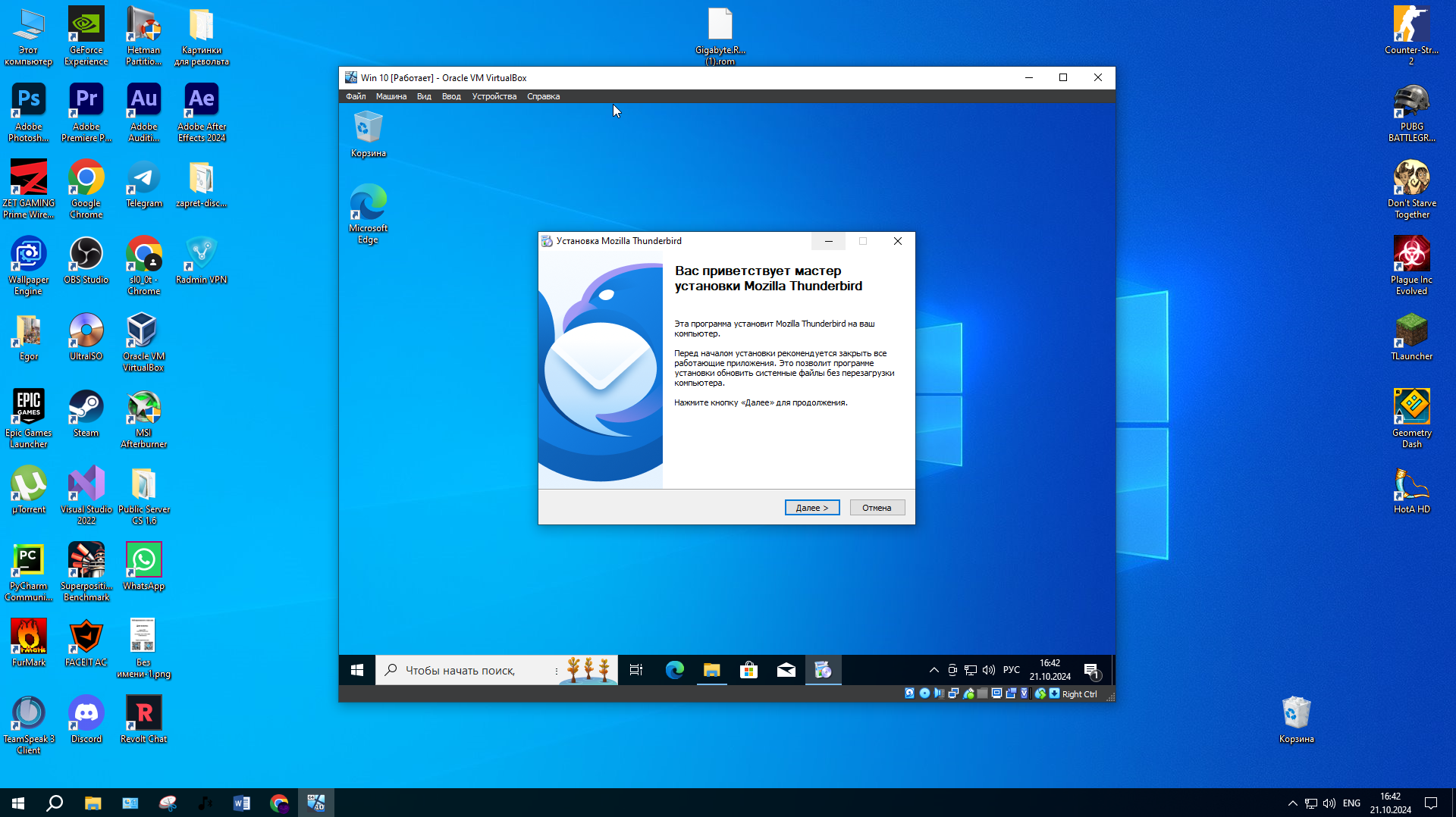Click the VirtualBox hard disk activity indicator

point(909,693)
